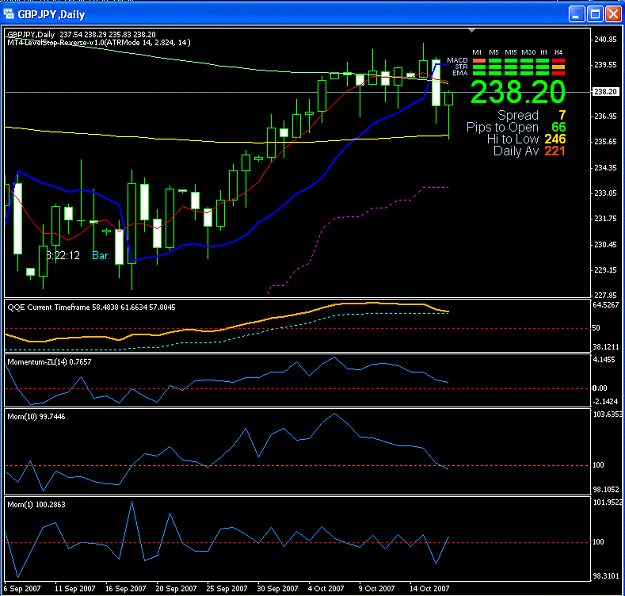Click the salmon MACD M1 signal bar
Viewport: 625px width, 596px height.
pos(479,61)
